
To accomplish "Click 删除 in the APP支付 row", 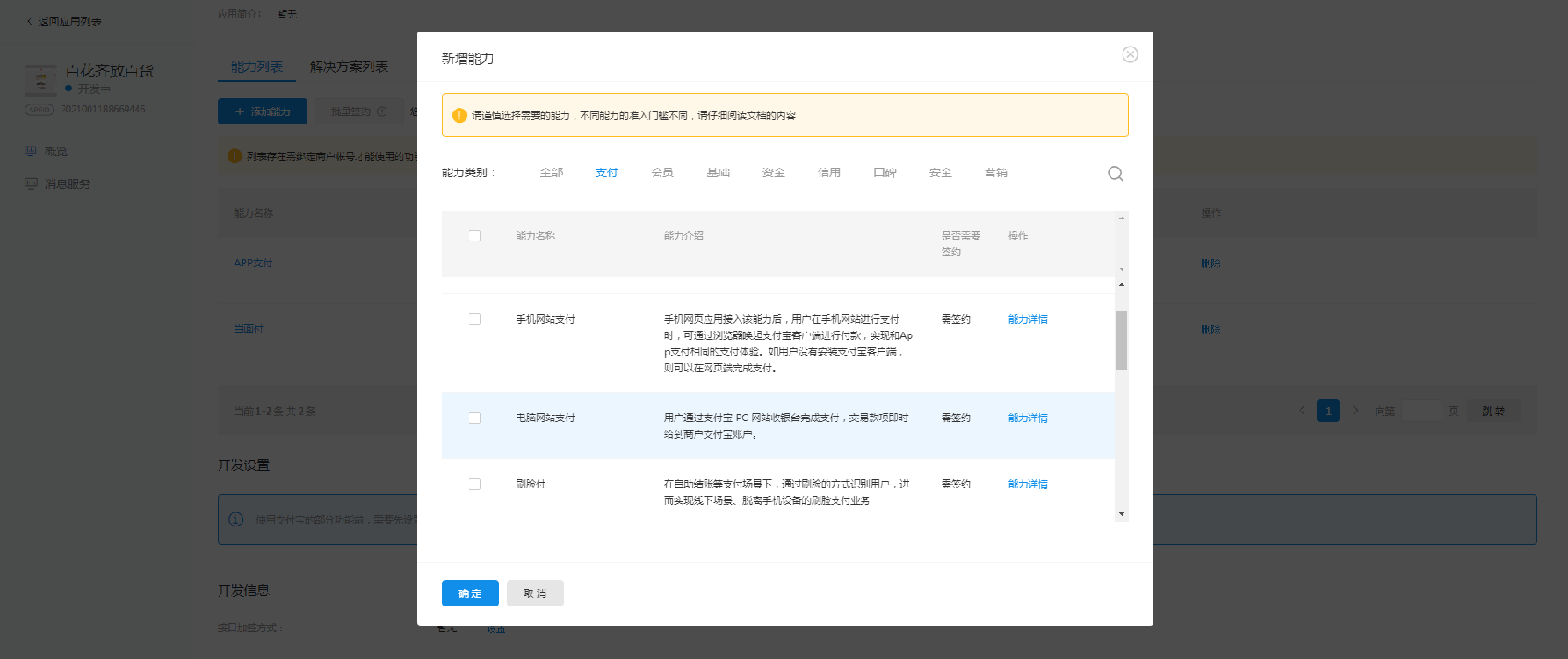I will coord(1210,264).
